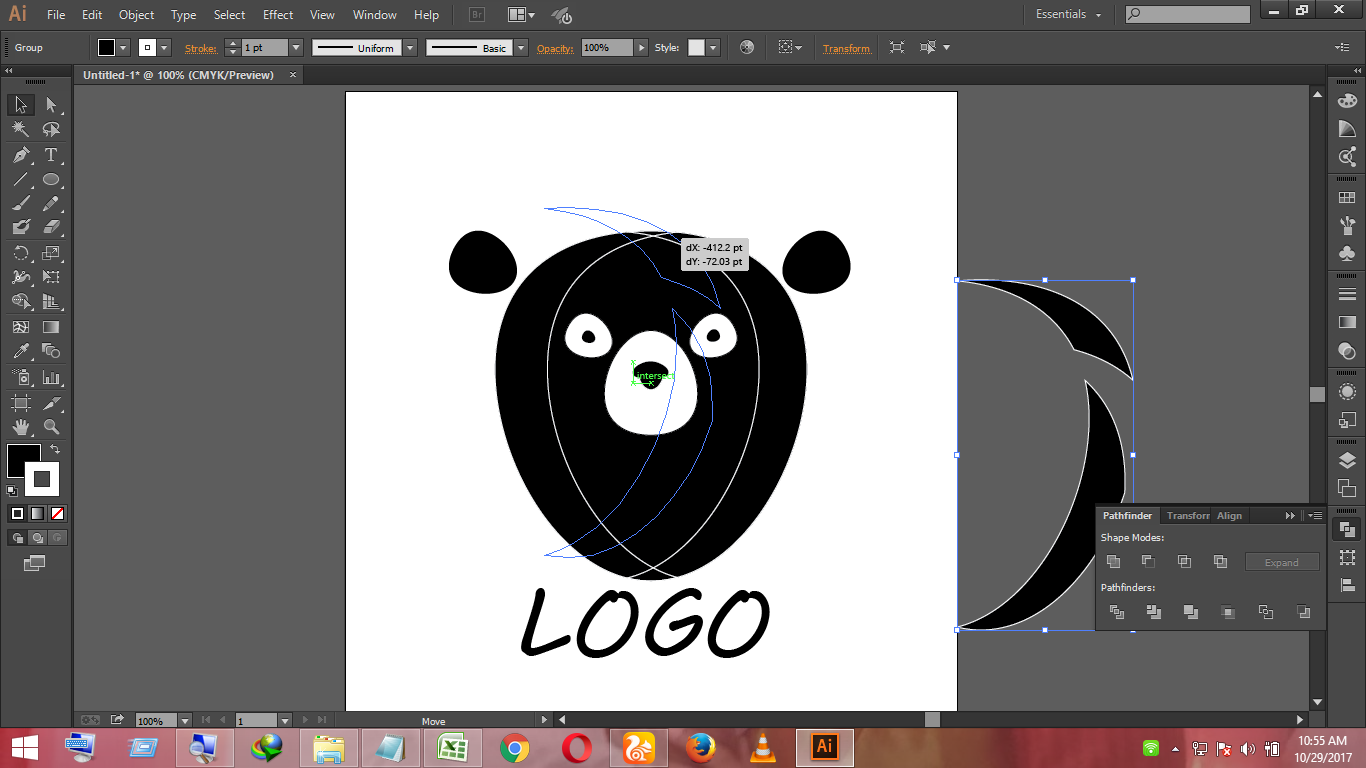Click the Crop pathfinder icon
The image size is (1366, 768).
click(1227, 612)
